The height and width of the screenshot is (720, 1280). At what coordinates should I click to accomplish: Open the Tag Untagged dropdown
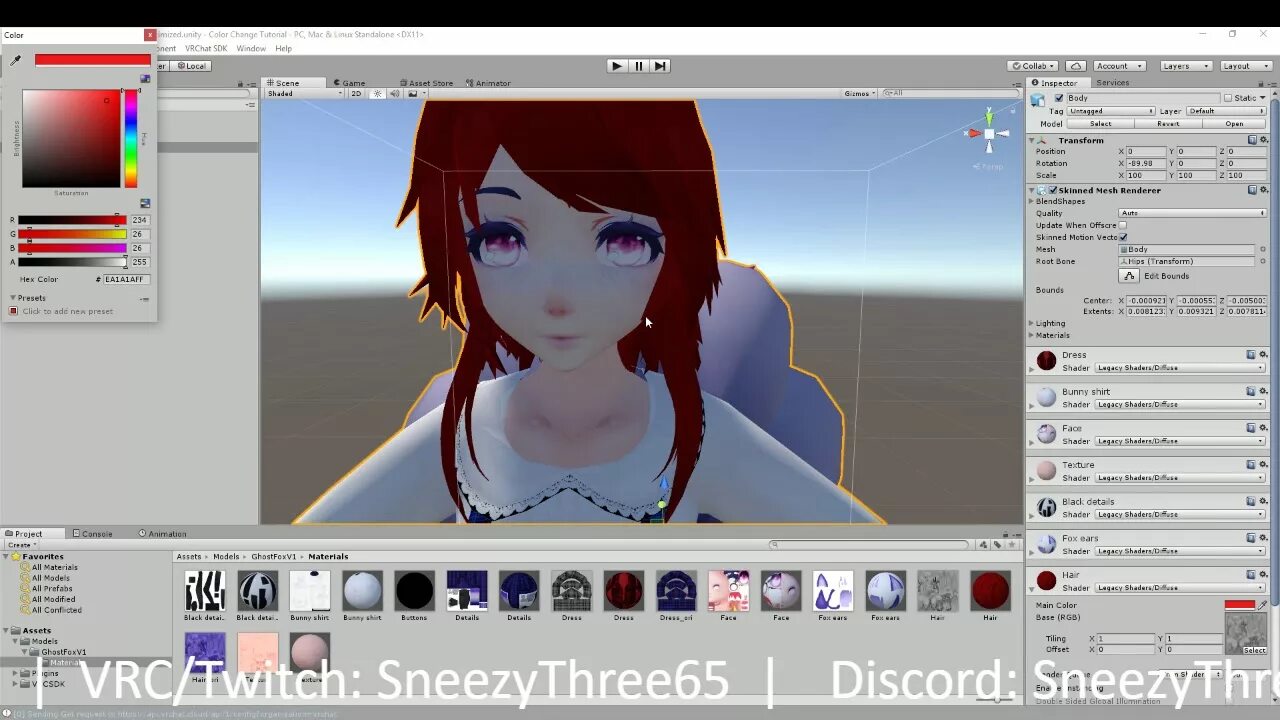click(x=1111, y=111)
